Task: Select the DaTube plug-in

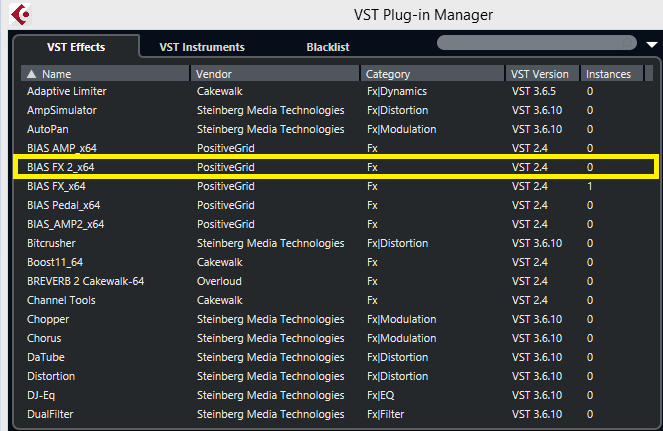Action: (x=336, y=357)
